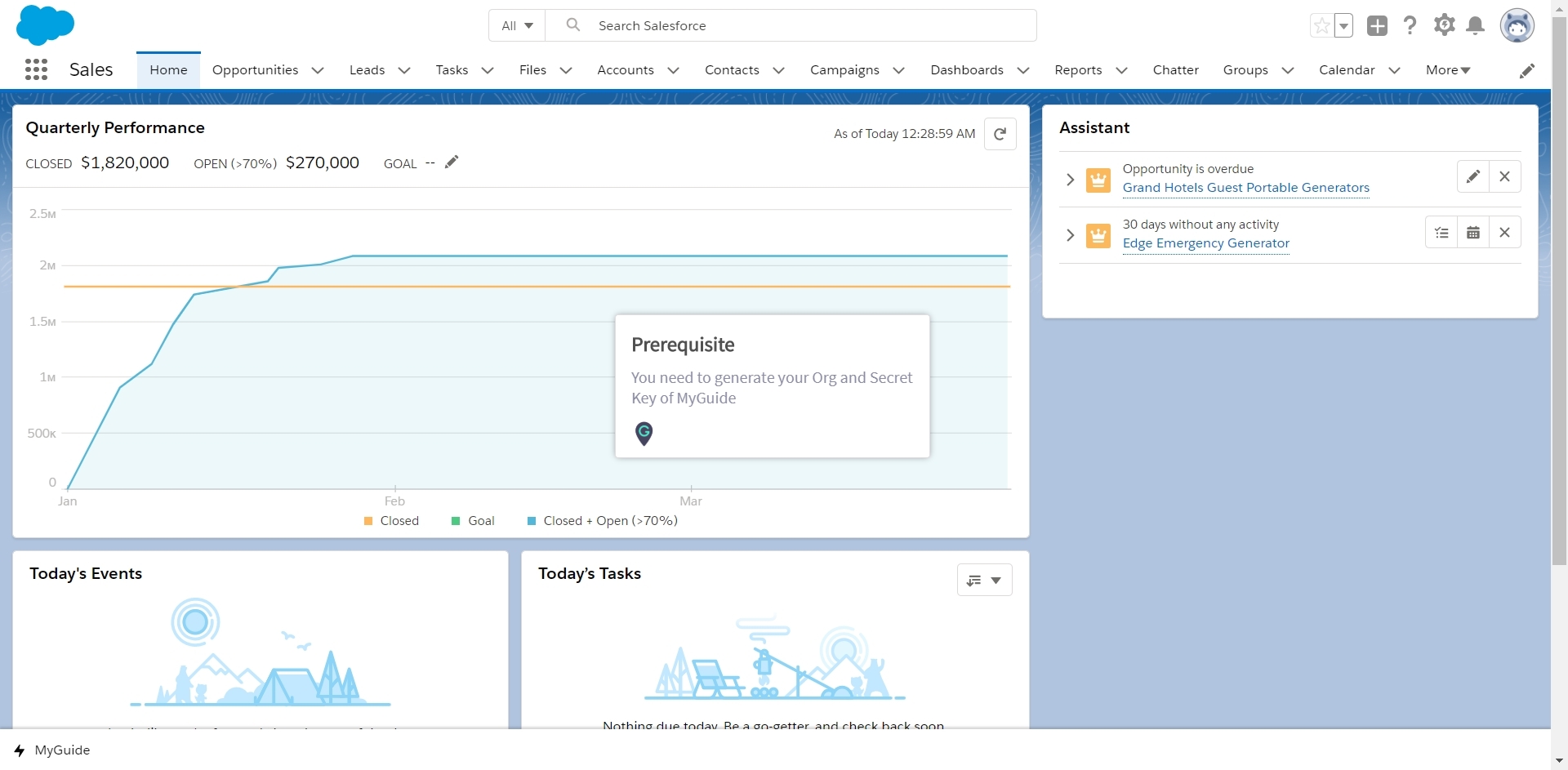Open the App Launcher grid icon
This screenshot has height=770, width=1568.
(36, 69)
